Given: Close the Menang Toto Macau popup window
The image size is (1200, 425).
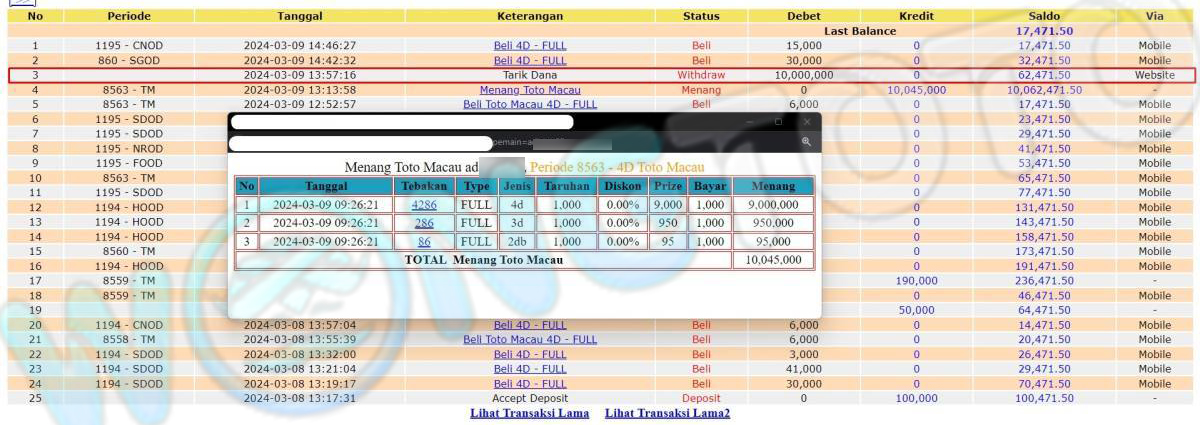Looking at the screenshot, I should click(807, 122).
